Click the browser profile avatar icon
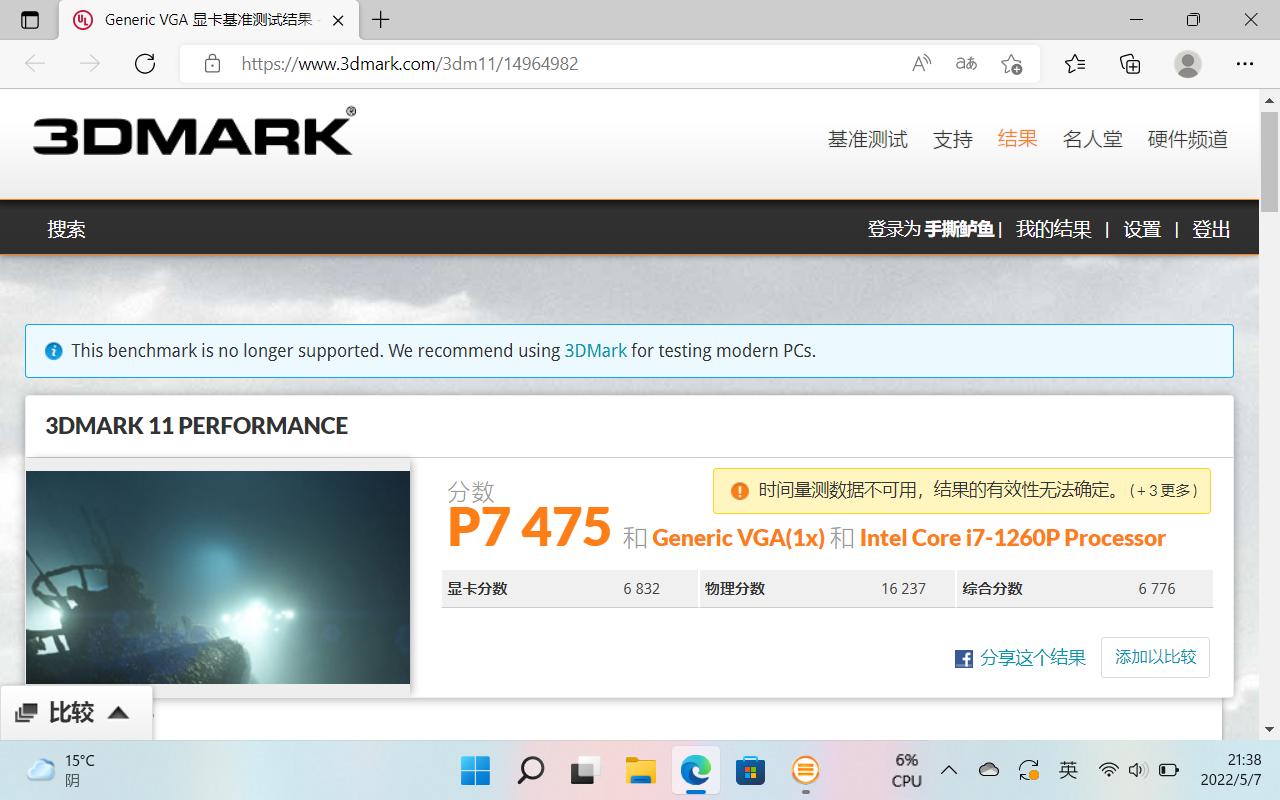The image size is (1280, 800). pyautogui.click(x=1186, y=63)
